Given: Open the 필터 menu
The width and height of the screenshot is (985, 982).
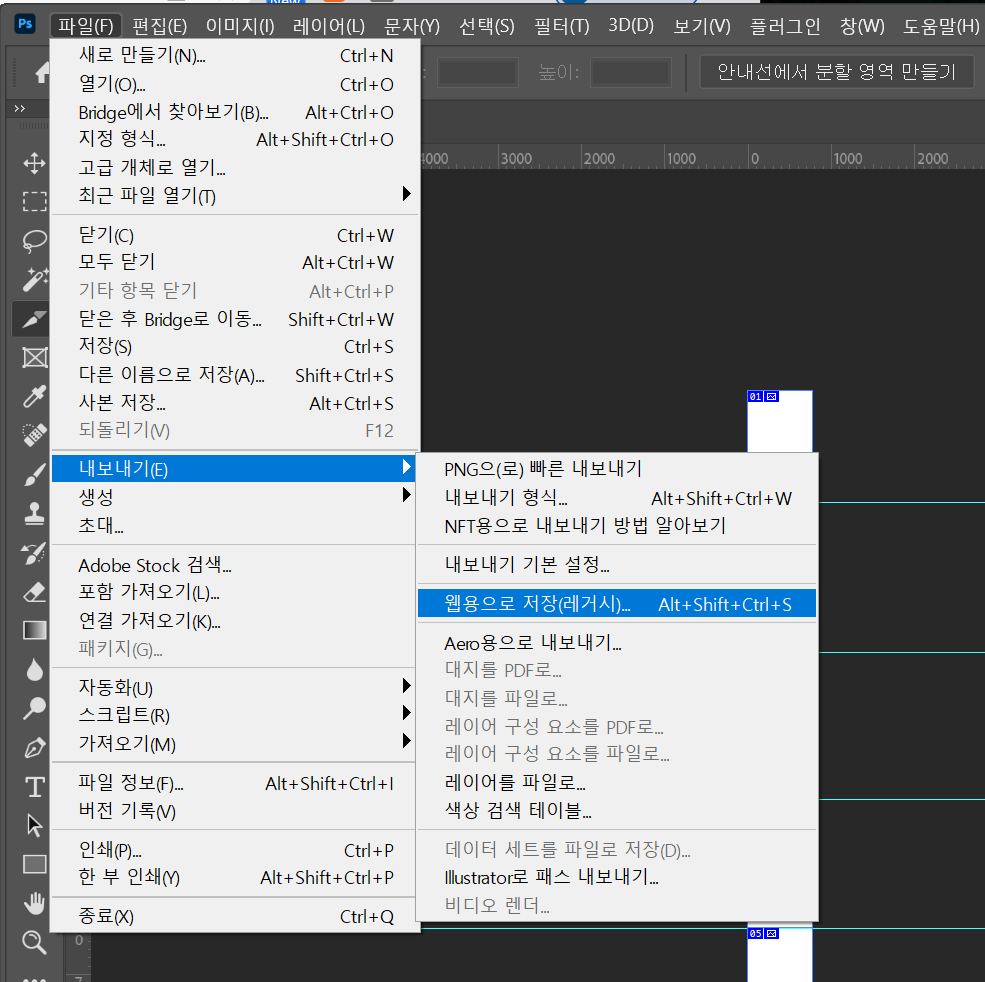Looking at the screenshot, I should (x=560, y=26).
